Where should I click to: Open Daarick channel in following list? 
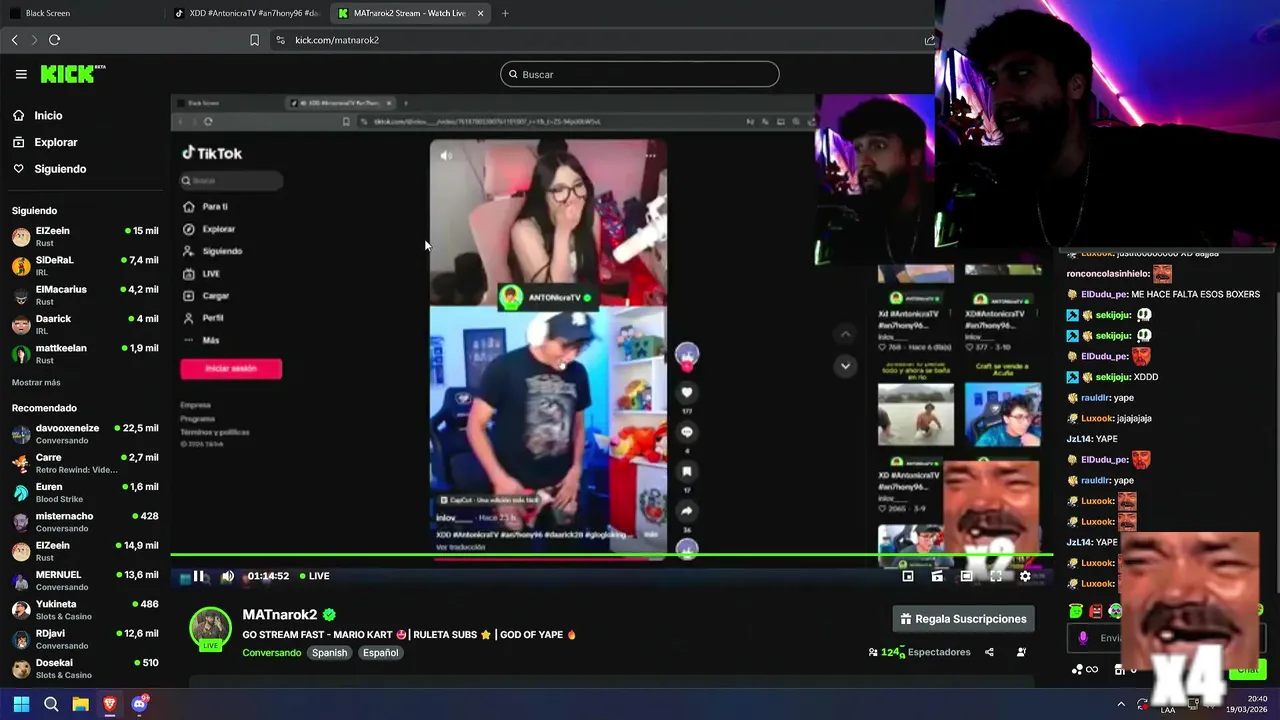point(85,324)
